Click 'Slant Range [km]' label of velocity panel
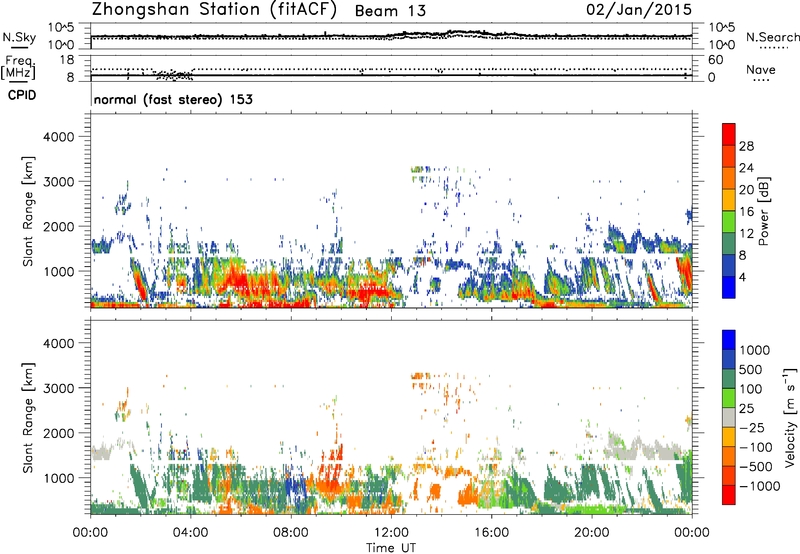Image resolution: width=800 pixels, height=554 pixels. [28, 418]
